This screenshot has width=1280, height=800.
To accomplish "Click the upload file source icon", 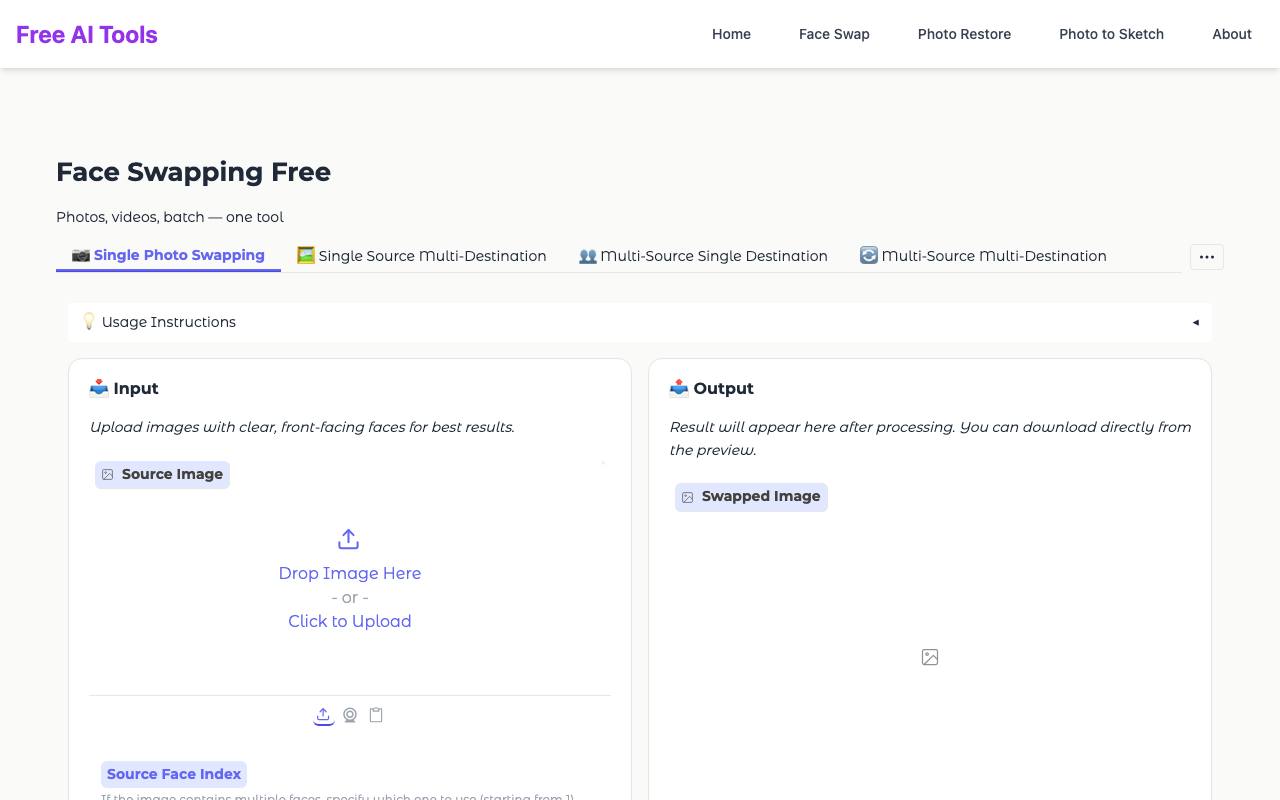I will coord(323,715).
